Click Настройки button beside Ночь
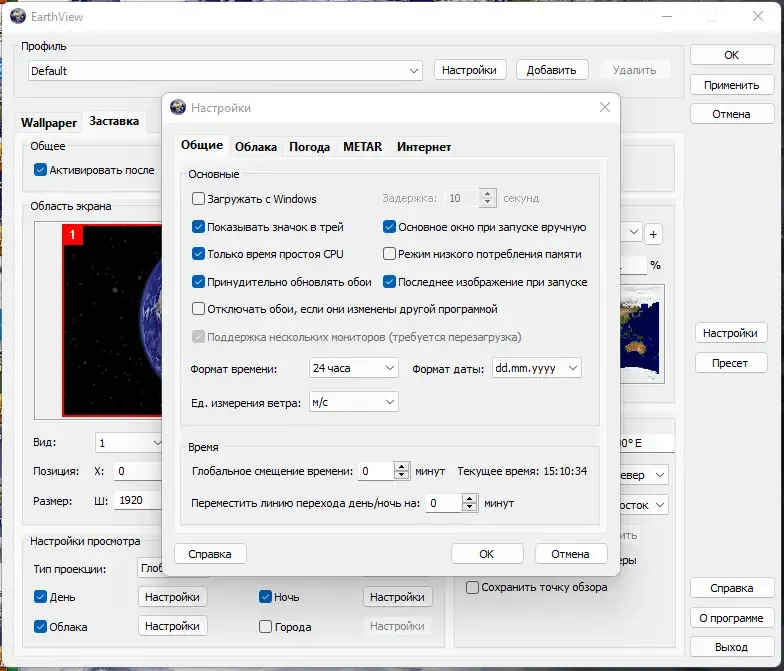Viewport: 784px width, 671px height. pyautogui.click(x=398, y=597)
